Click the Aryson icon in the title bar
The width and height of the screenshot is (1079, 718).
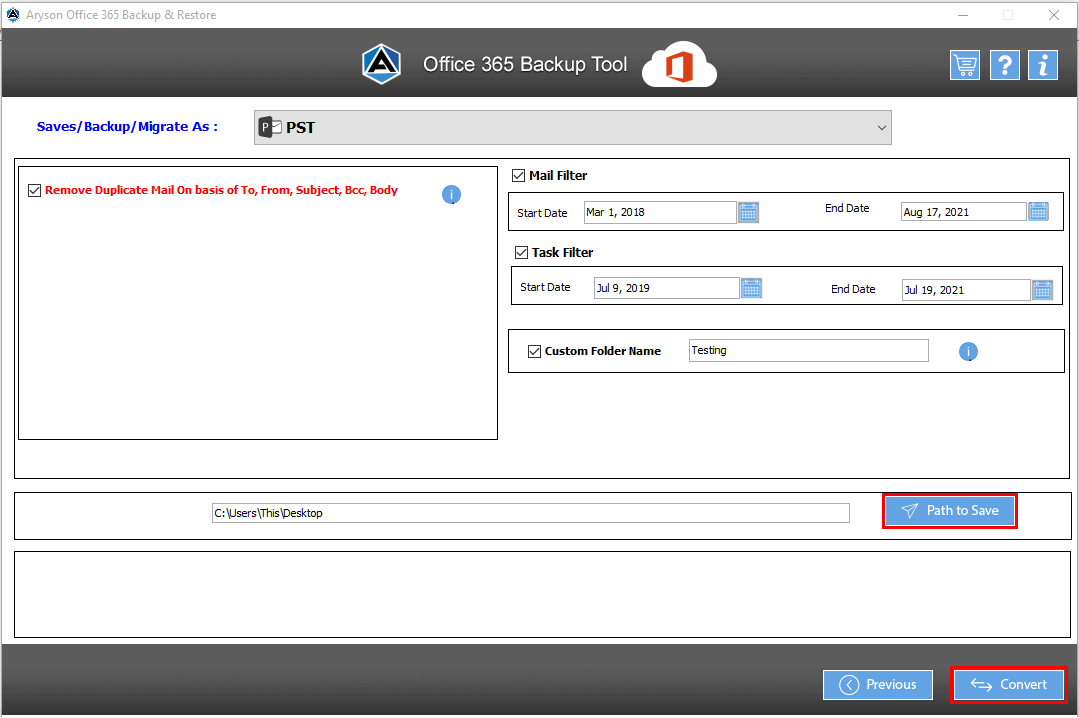13,14
